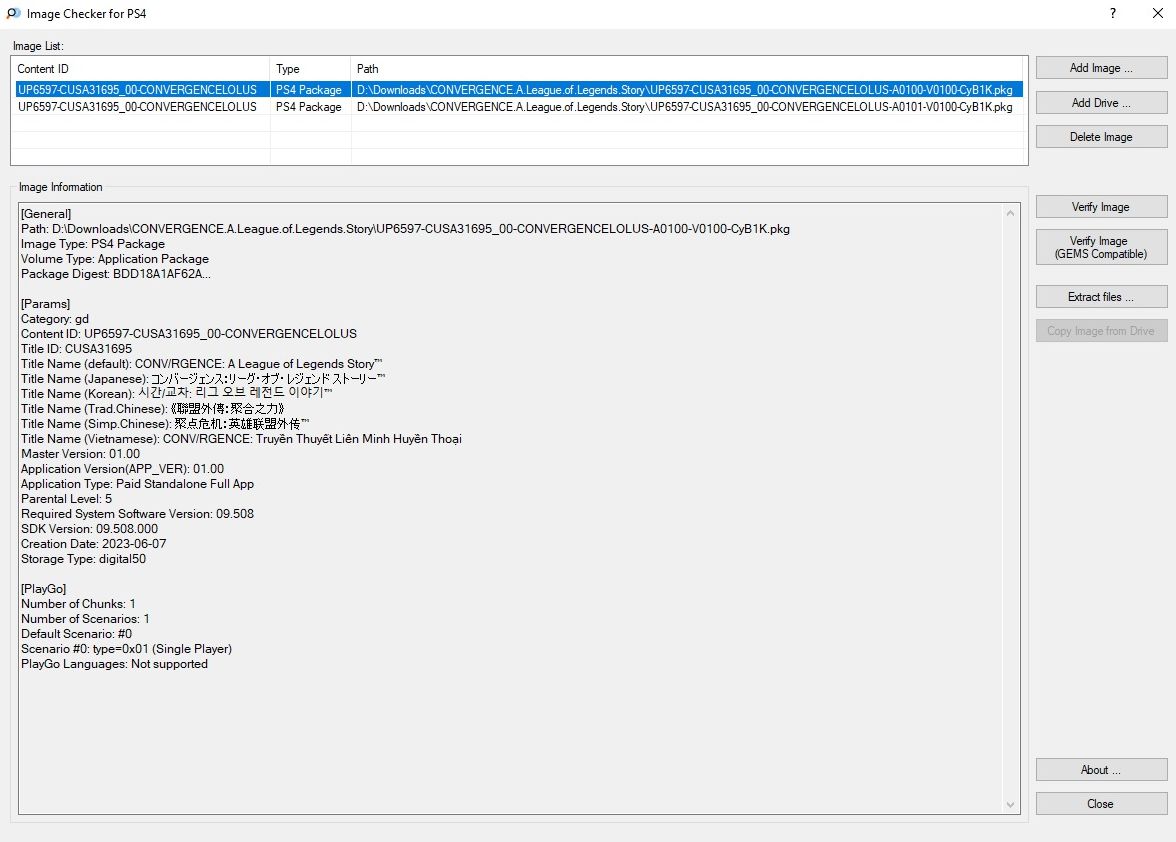Click the Category: gd line

pos(55,319)
